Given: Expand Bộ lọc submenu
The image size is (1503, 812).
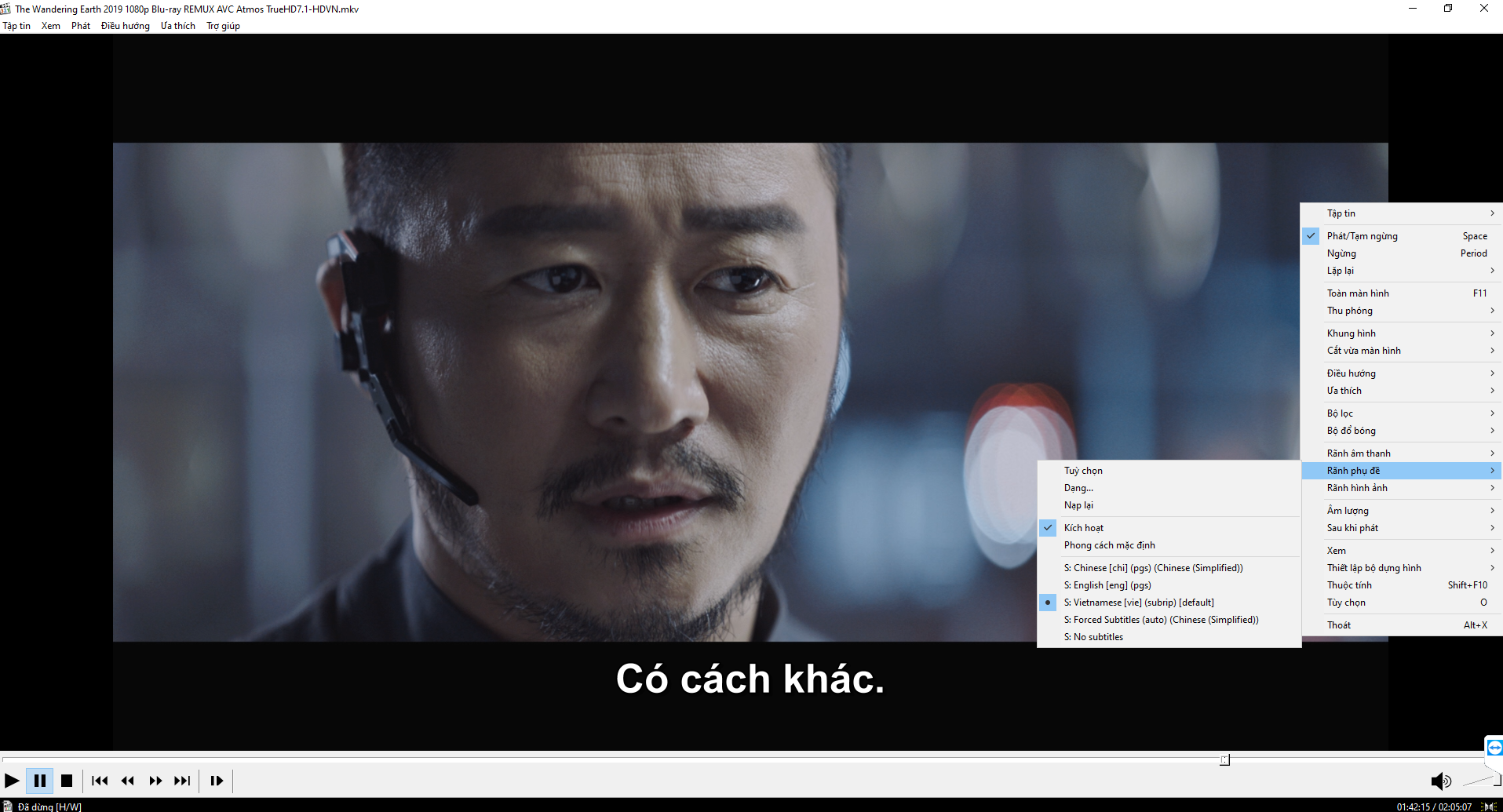Looking at the screenshot, I should (1402, 413).
